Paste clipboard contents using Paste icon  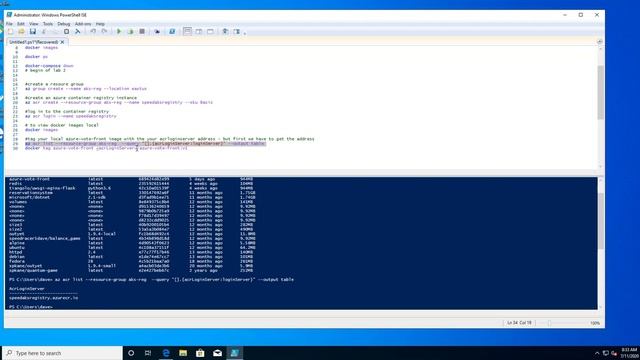[67, 31]
